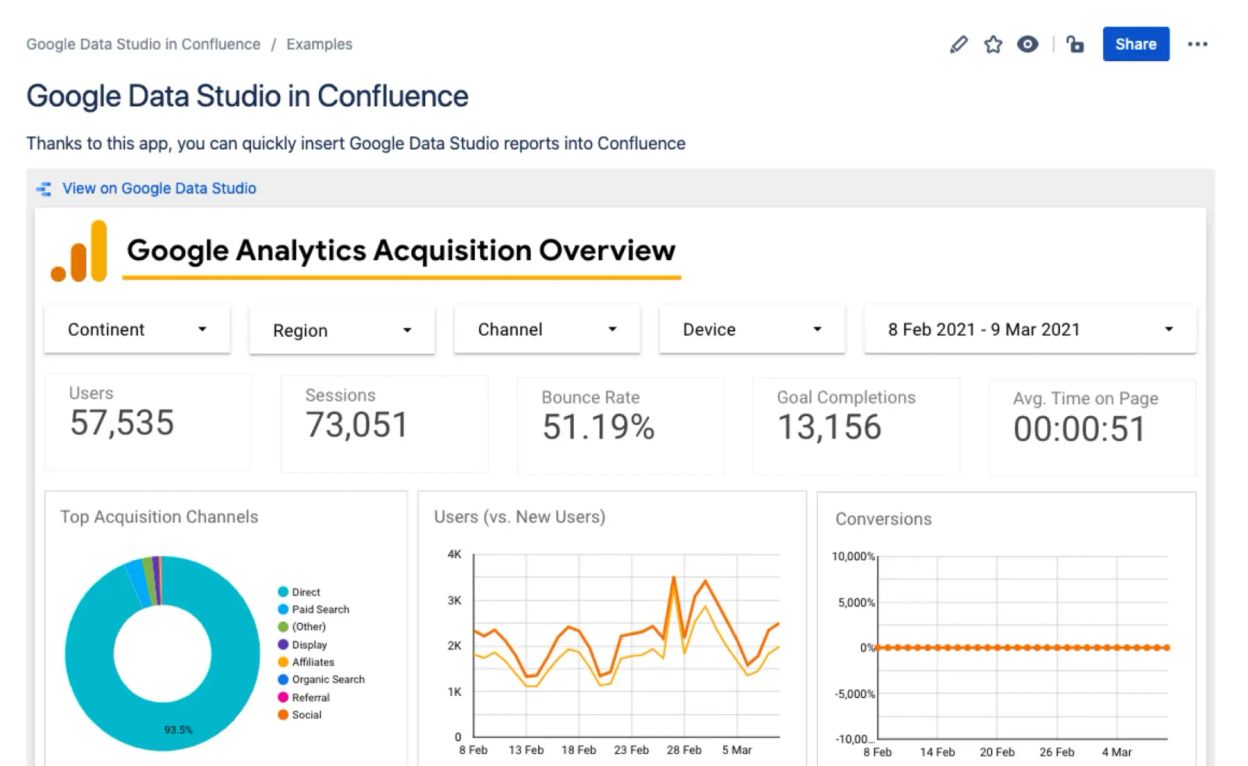Open the more actions ellipsis menu

pyautogui.click(x=1198, y=44)
